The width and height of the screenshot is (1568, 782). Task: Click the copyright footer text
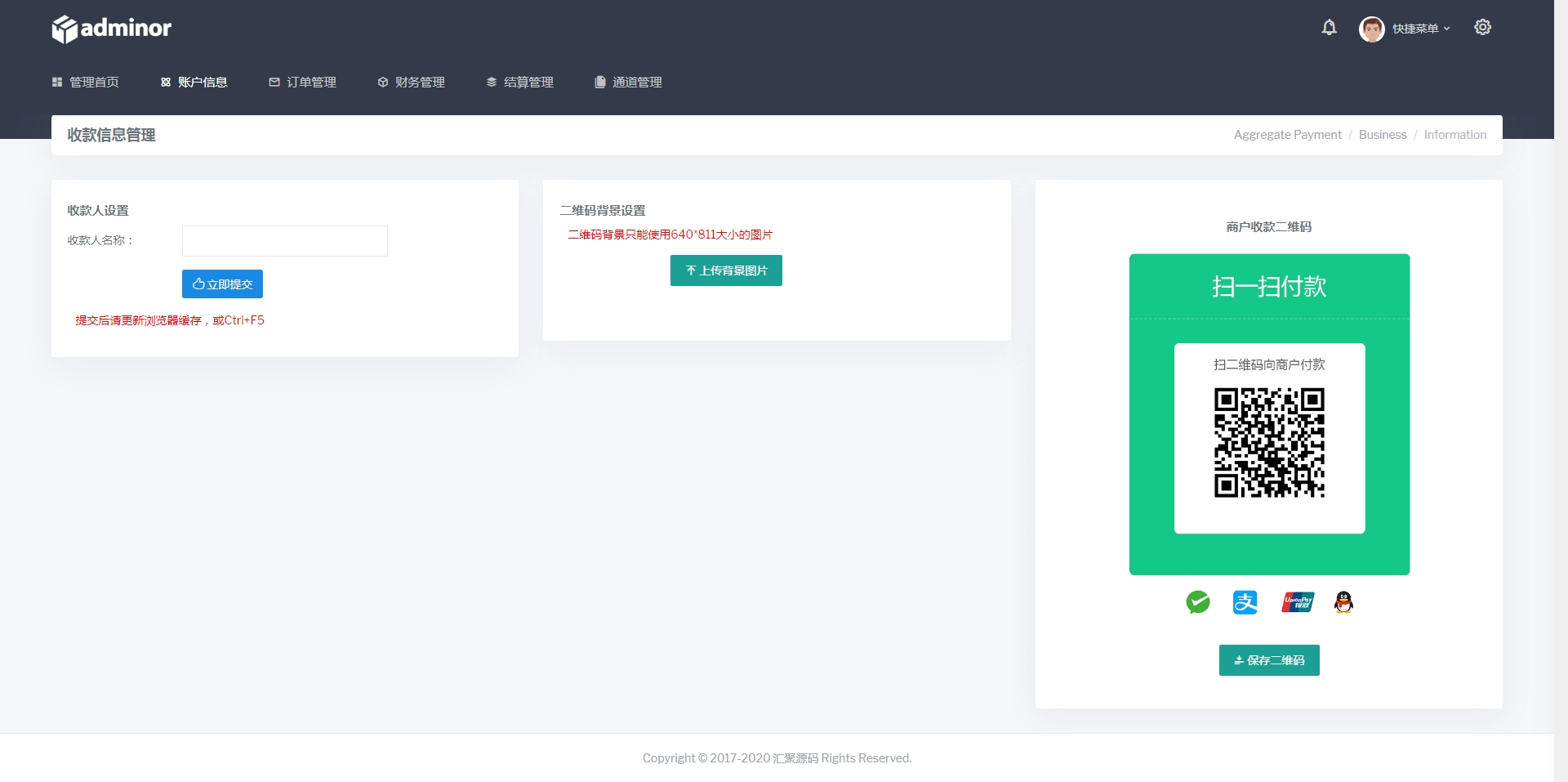click(x=777, y=758)
